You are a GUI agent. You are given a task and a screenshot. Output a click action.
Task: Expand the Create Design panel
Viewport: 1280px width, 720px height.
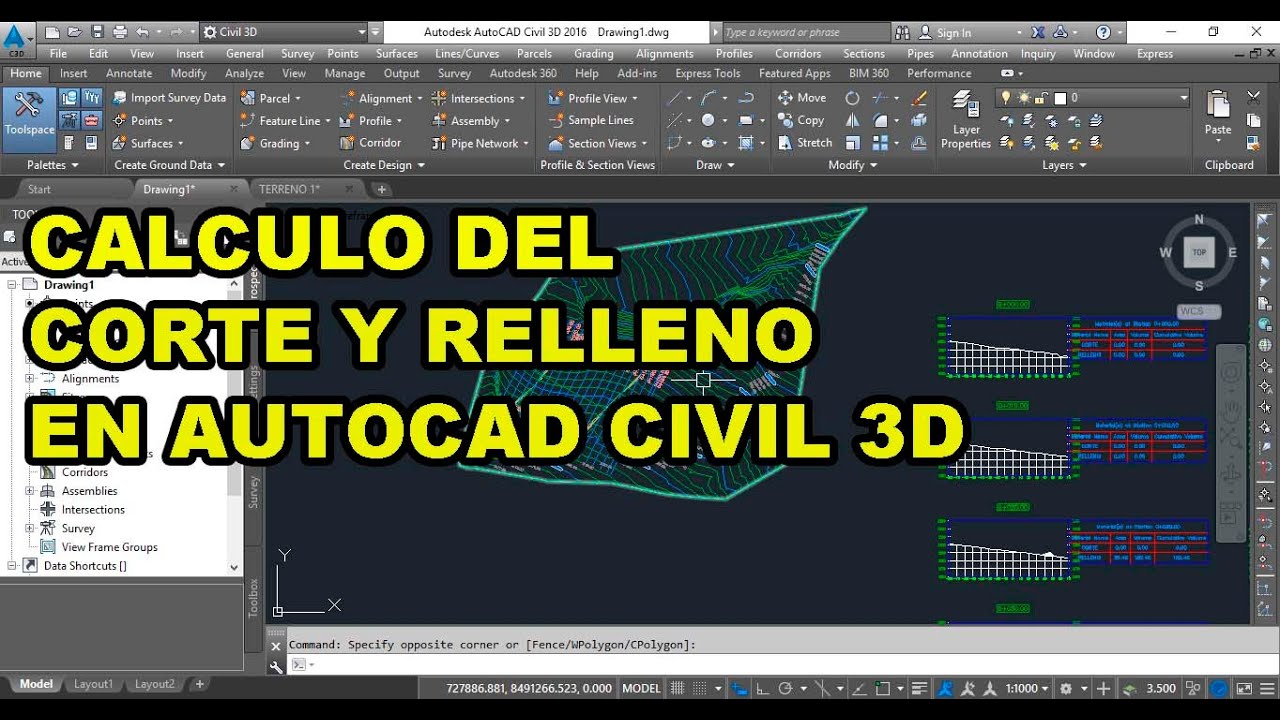point(384,165)
